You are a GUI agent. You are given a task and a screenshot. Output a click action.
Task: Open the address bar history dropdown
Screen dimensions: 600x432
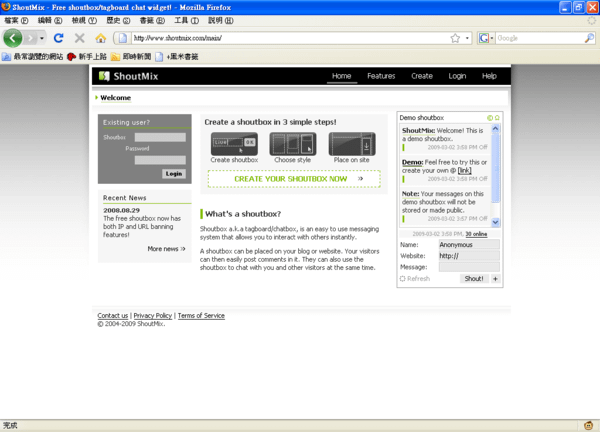click(467, 38)
